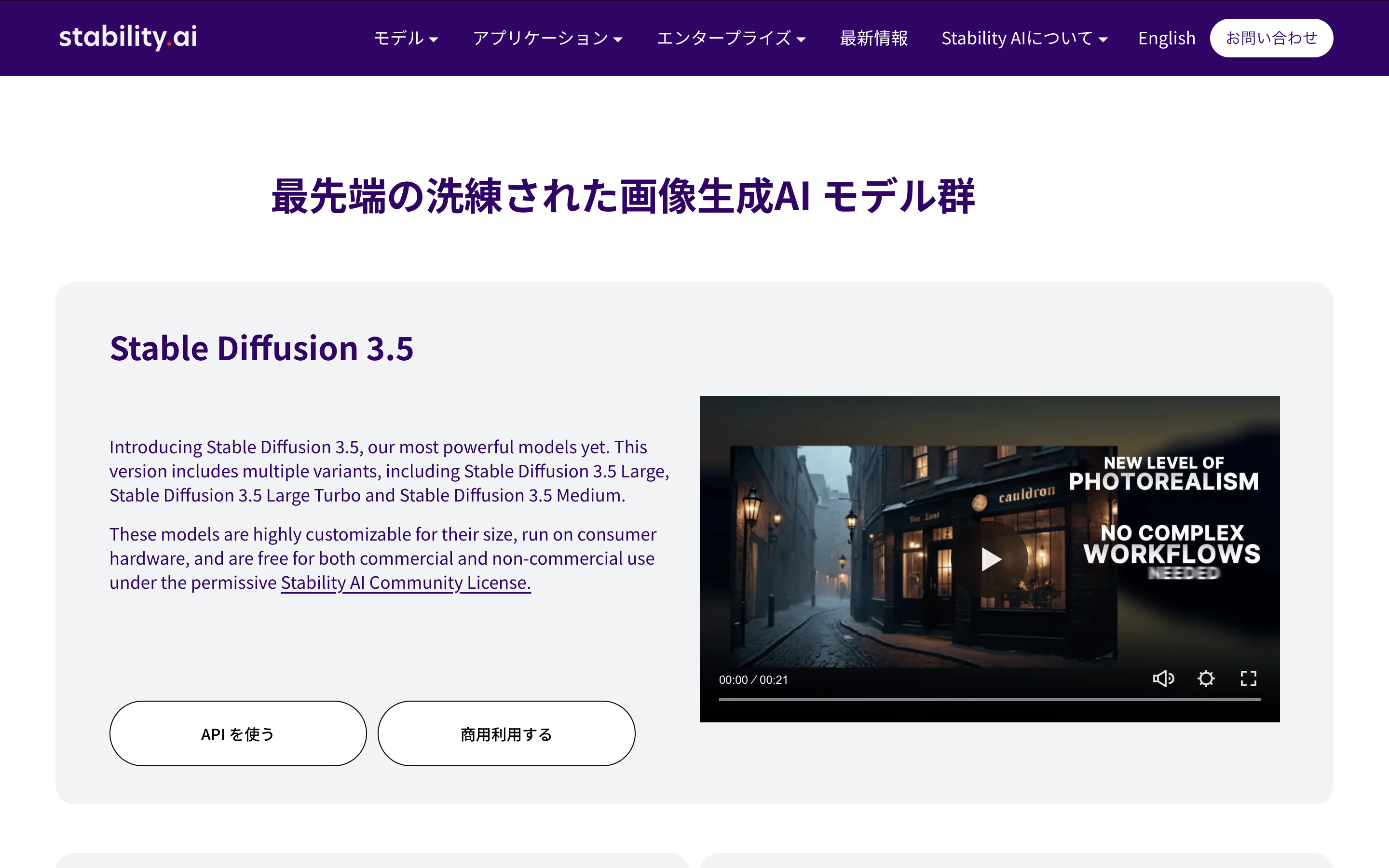Mute the video with speaker icon
This screenshot has width=1389, height=868.
coord(1163,678)
